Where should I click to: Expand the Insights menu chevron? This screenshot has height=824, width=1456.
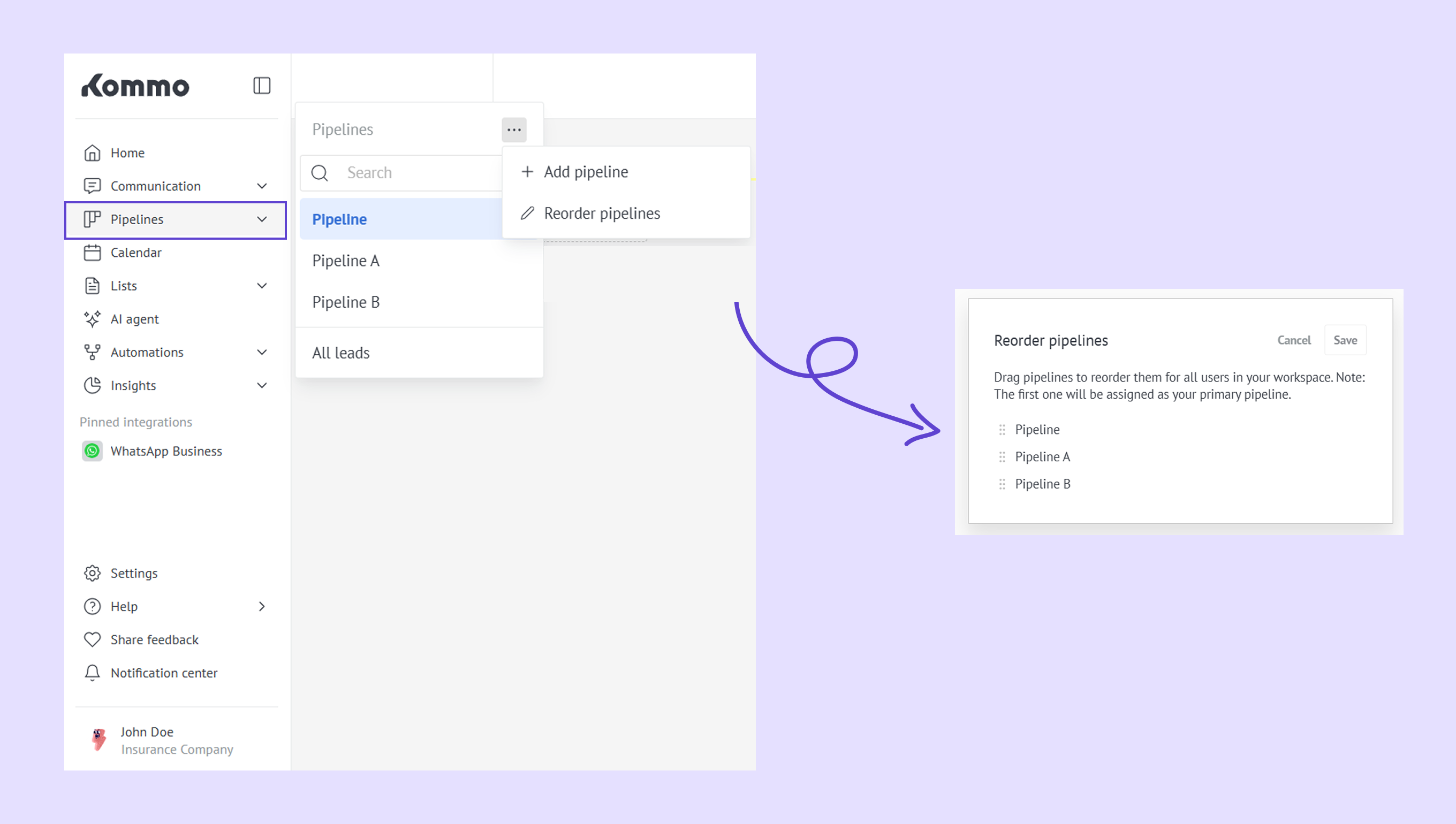coord(262,385)
